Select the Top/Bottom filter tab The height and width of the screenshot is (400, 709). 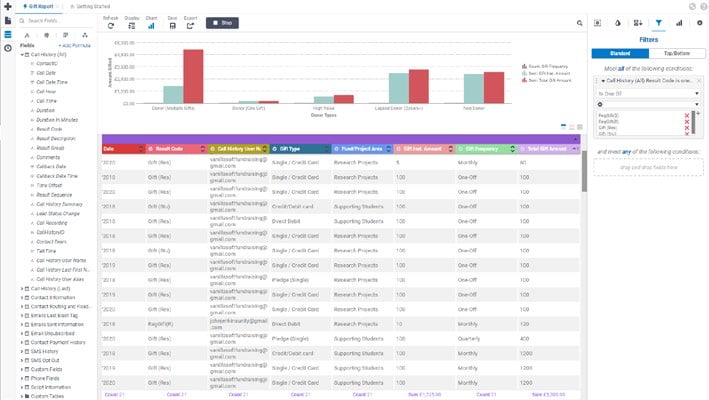(x=677, y=53)
